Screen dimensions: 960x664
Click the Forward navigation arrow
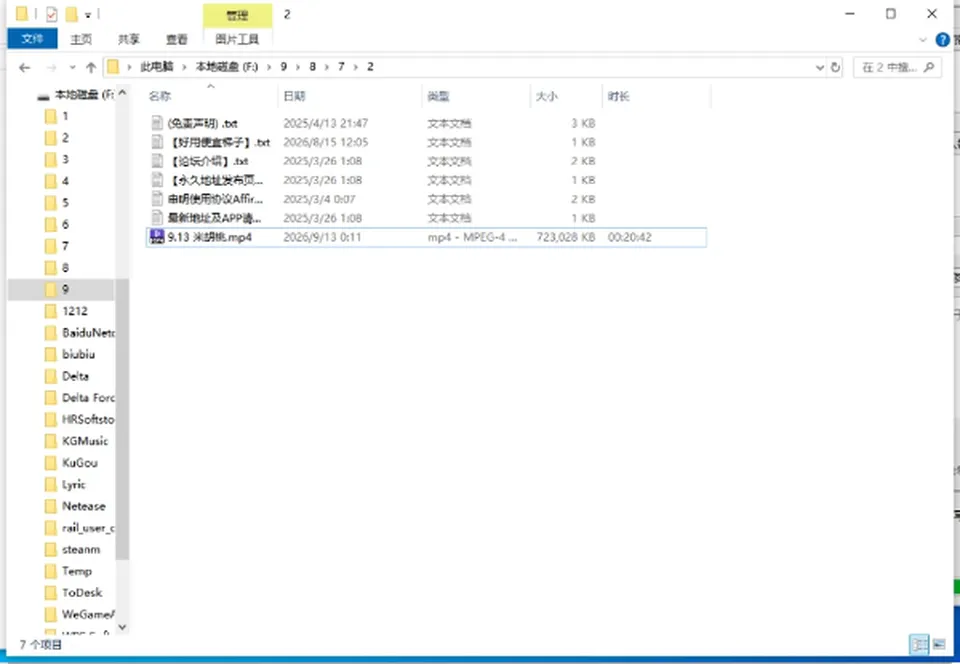pyautogui.click(x=51, y=67)
